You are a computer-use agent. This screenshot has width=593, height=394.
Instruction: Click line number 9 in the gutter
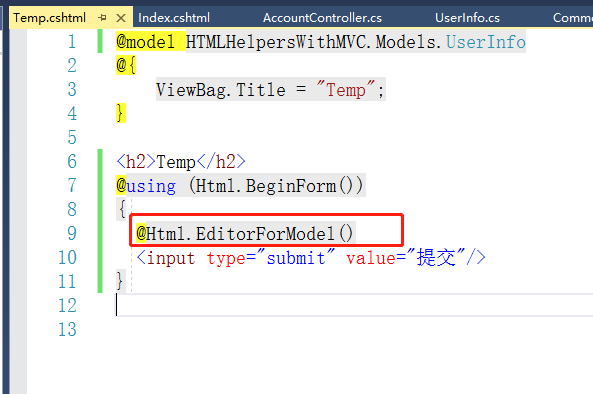(72, 233)
